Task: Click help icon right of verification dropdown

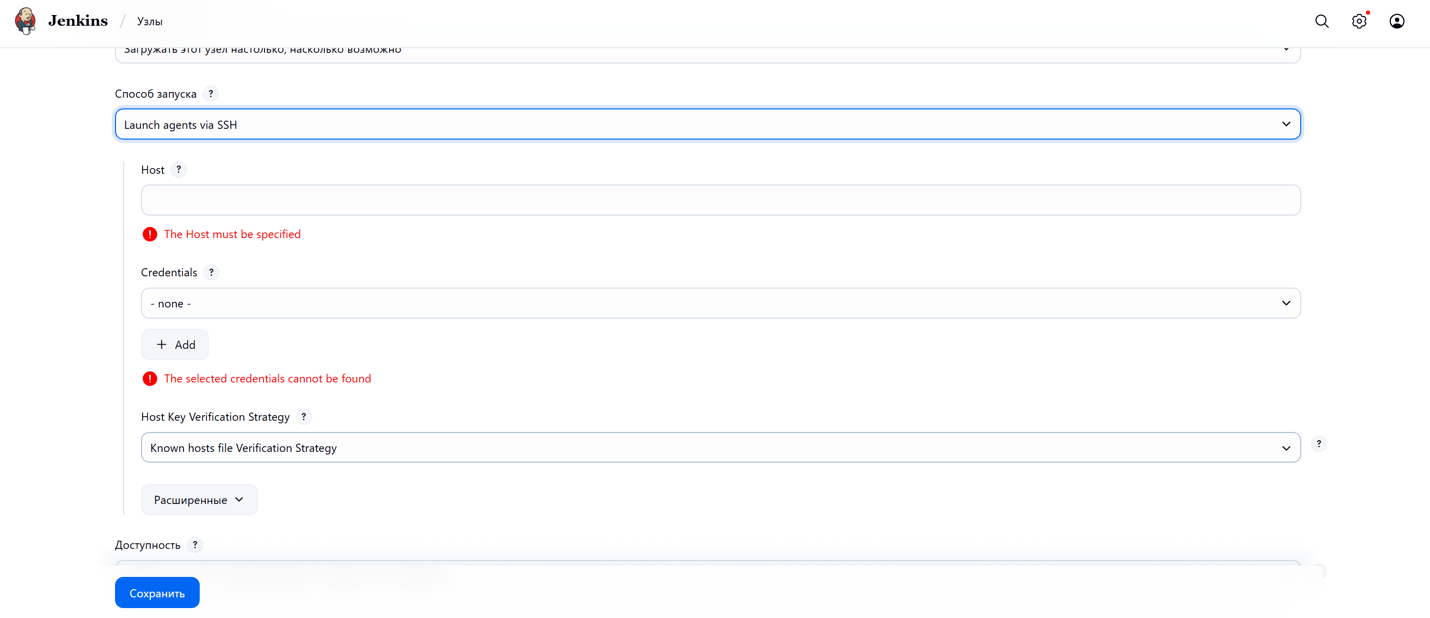Action: pos(1319,444)
